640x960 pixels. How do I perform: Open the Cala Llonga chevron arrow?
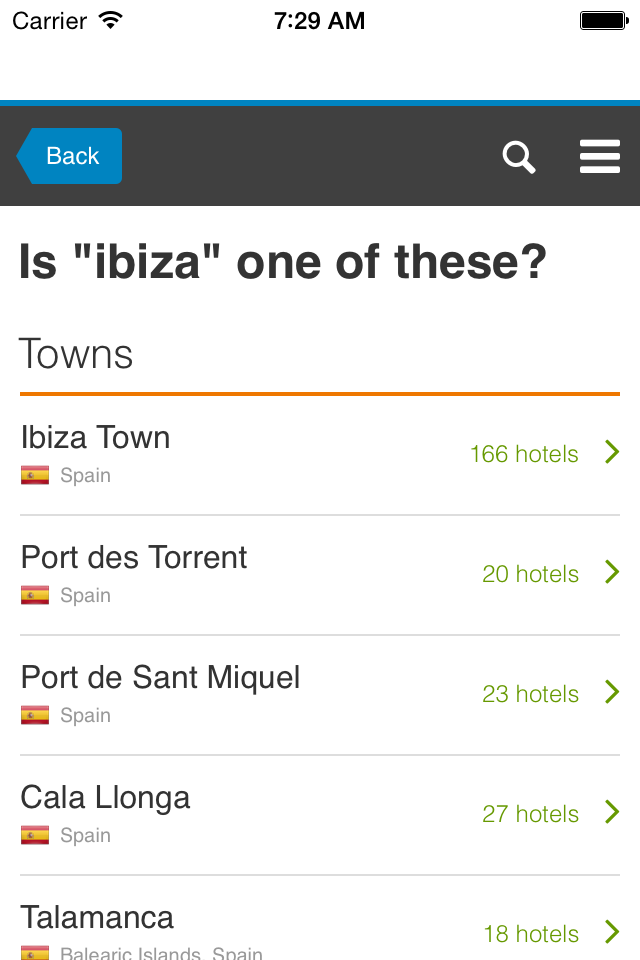(612, 812)
